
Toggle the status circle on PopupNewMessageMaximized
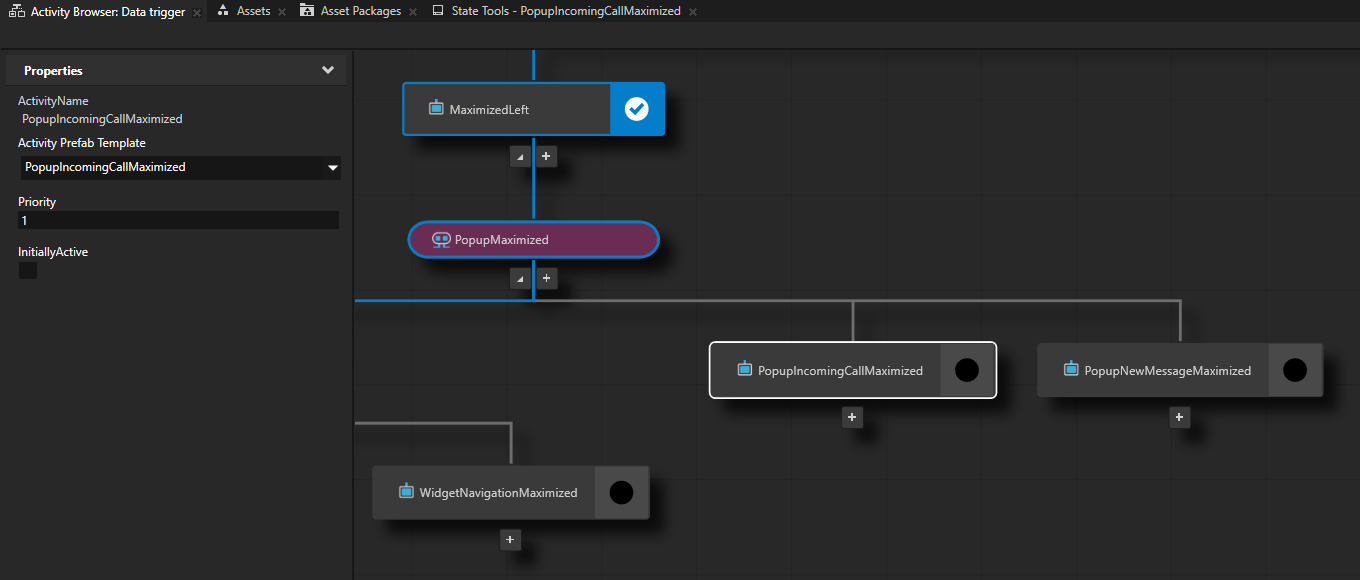[x=1295, y=370]
